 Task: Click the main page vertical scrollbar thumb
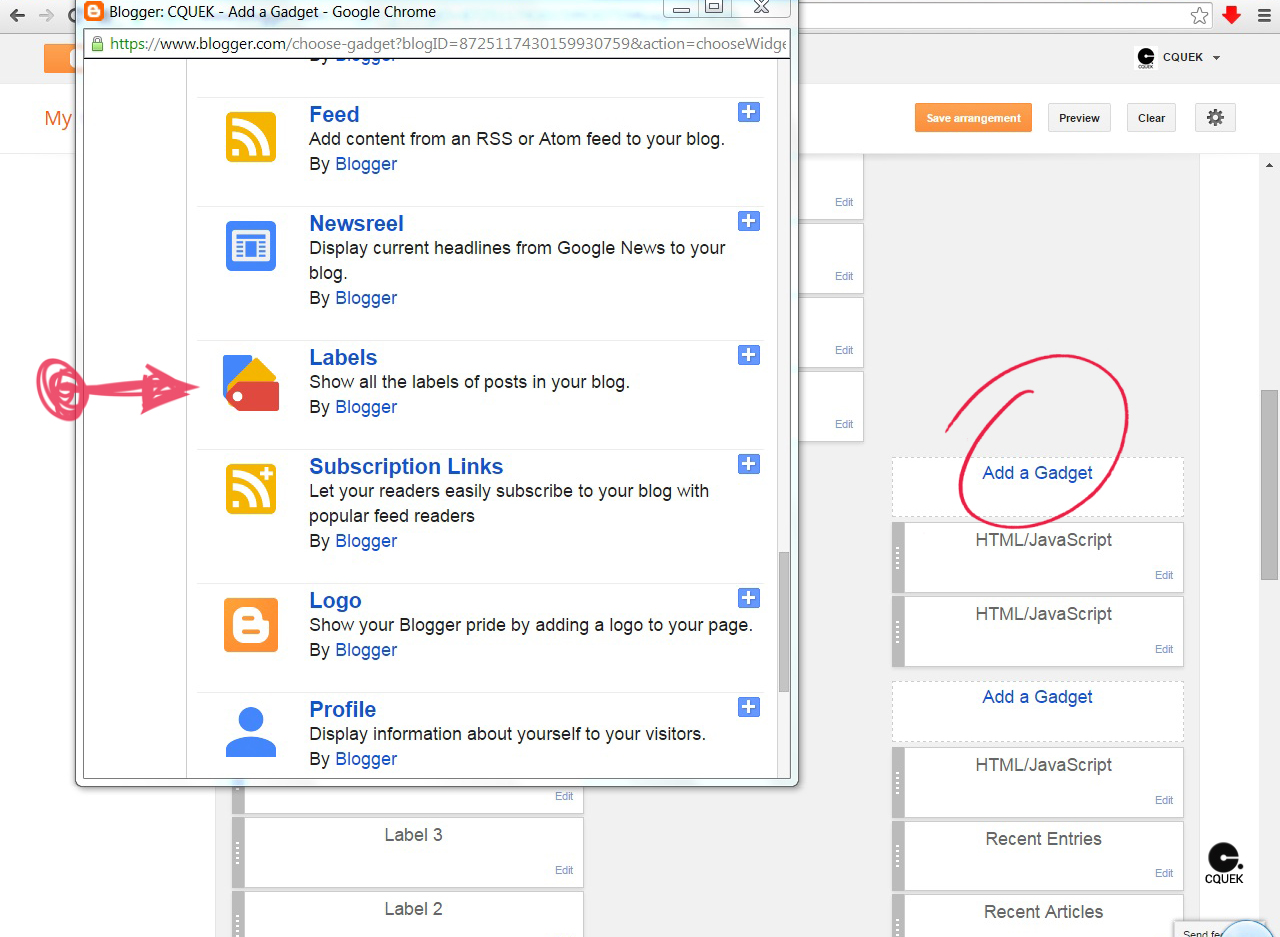coord(1269,485)
